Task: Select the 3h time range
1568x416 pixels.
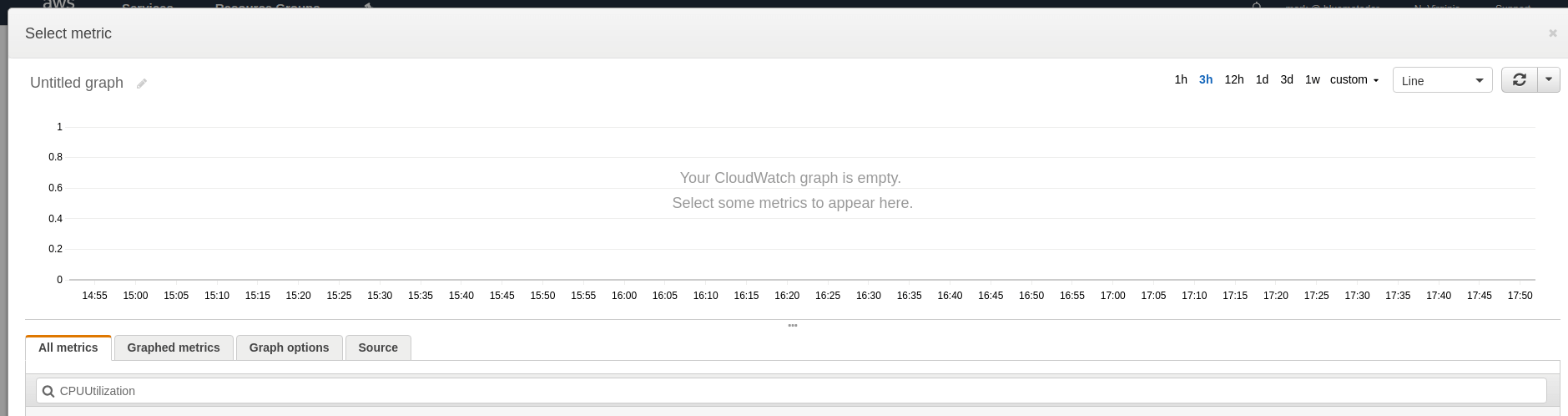Action: coord(1206,80)
